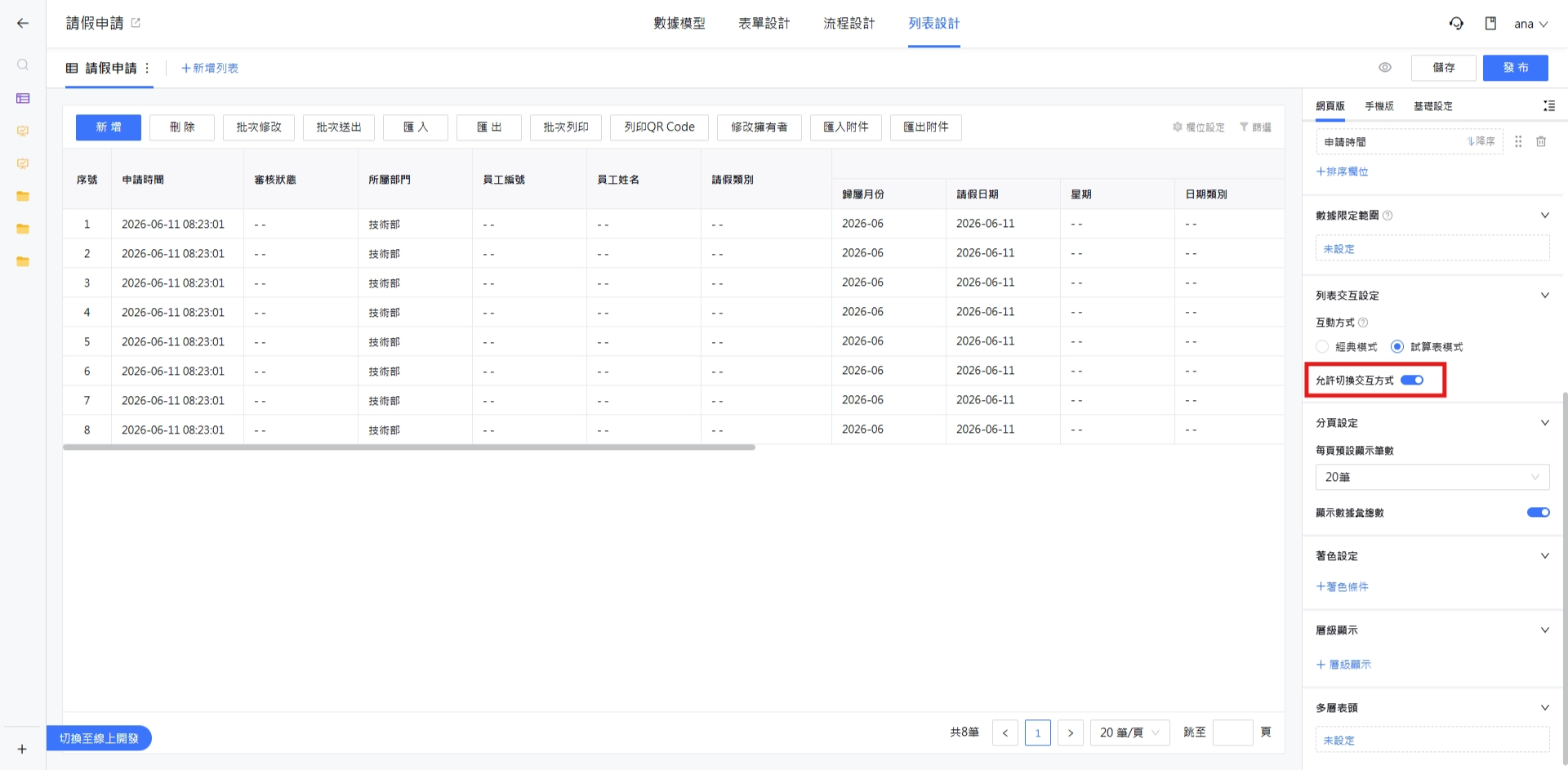Image resolution: width=1568 pixels, height=770 pixels.
Task: Open the 20筆 per-page dropdown in settings
Action: click(1432, 477)
